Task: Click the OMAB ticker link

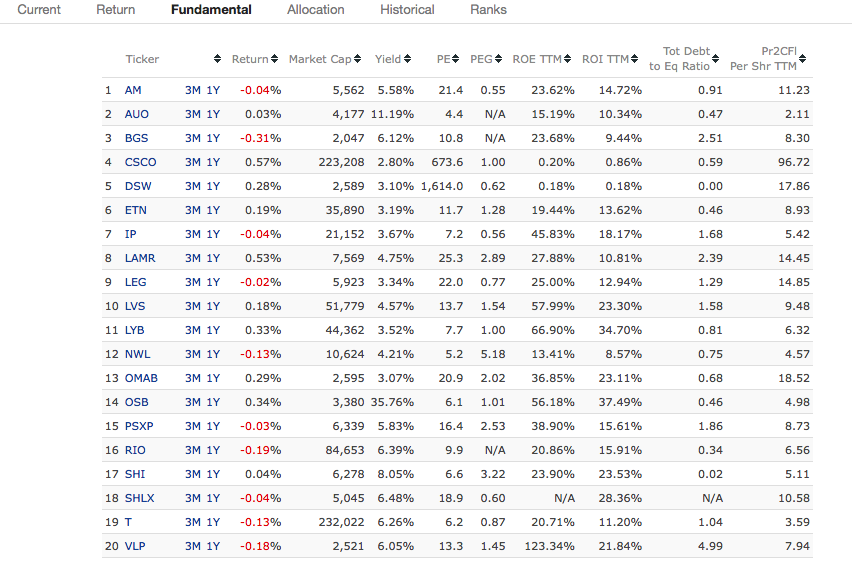Action: click(x=141, y=378)
